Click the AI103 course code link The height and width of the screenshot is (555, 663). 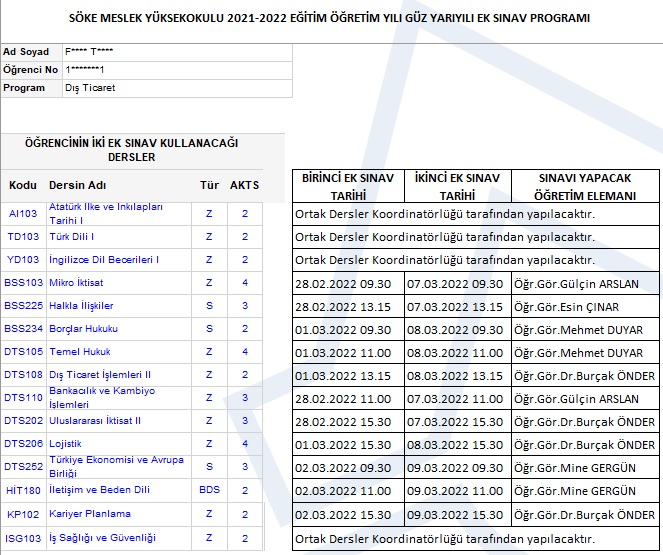tap(22, 213)
